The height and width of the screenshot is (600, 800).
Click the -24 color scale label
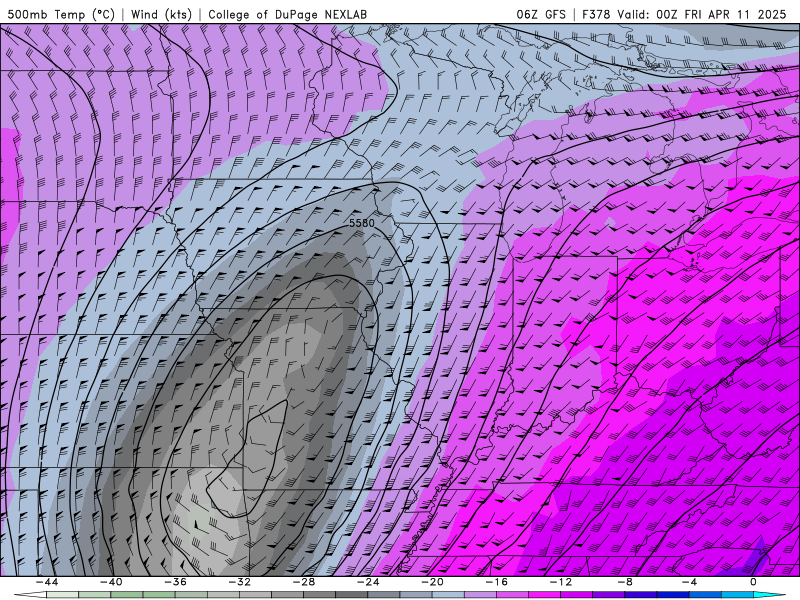(368, 582)
